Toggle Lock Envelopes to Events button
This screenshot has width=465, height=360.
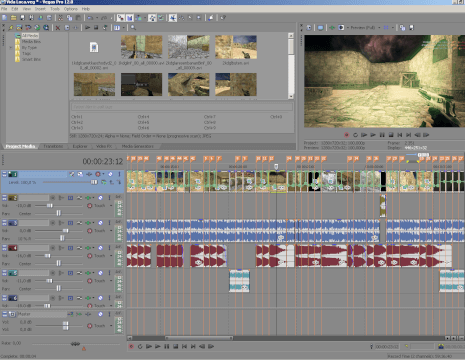coord(152,18)
